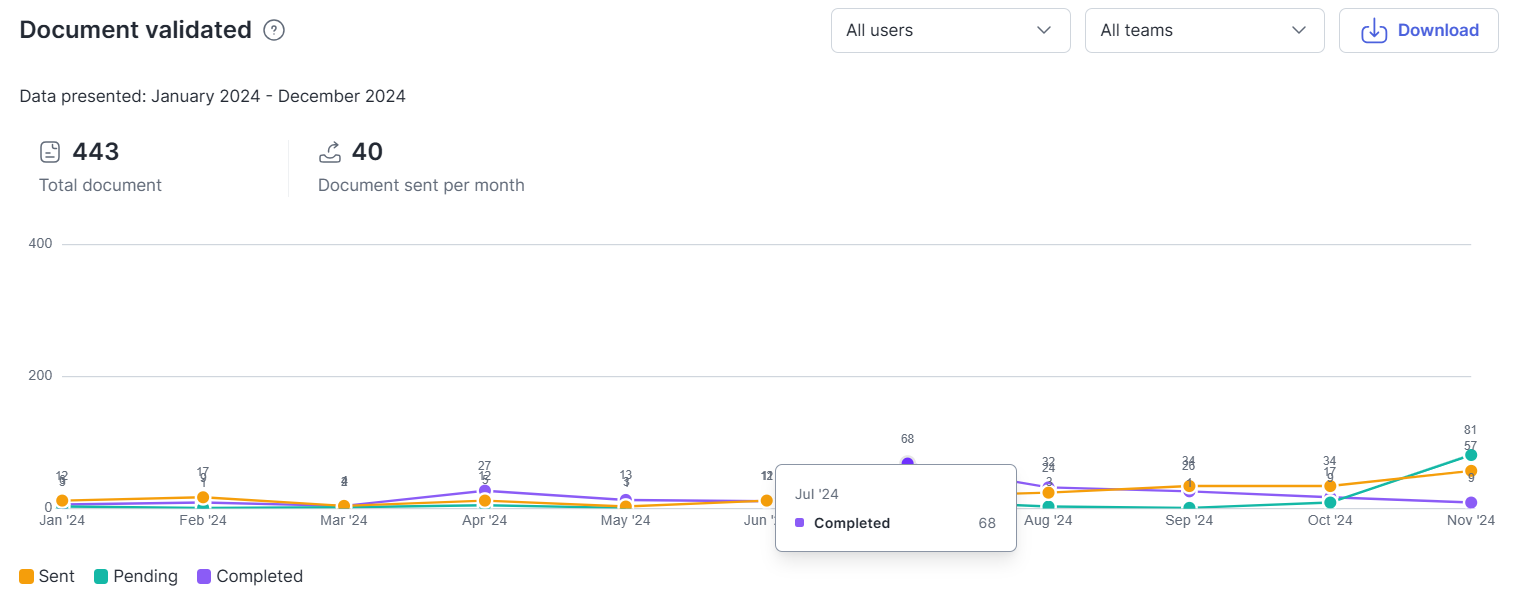Open the All teams dropdown

(x=1204, y=30)
